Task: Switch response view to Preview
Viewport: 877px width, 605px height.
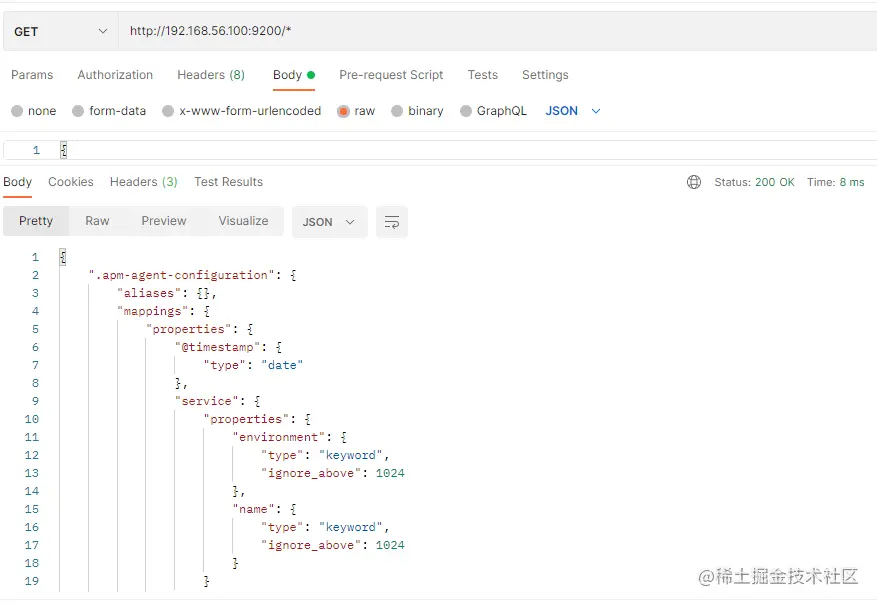Action: [163, 221]
